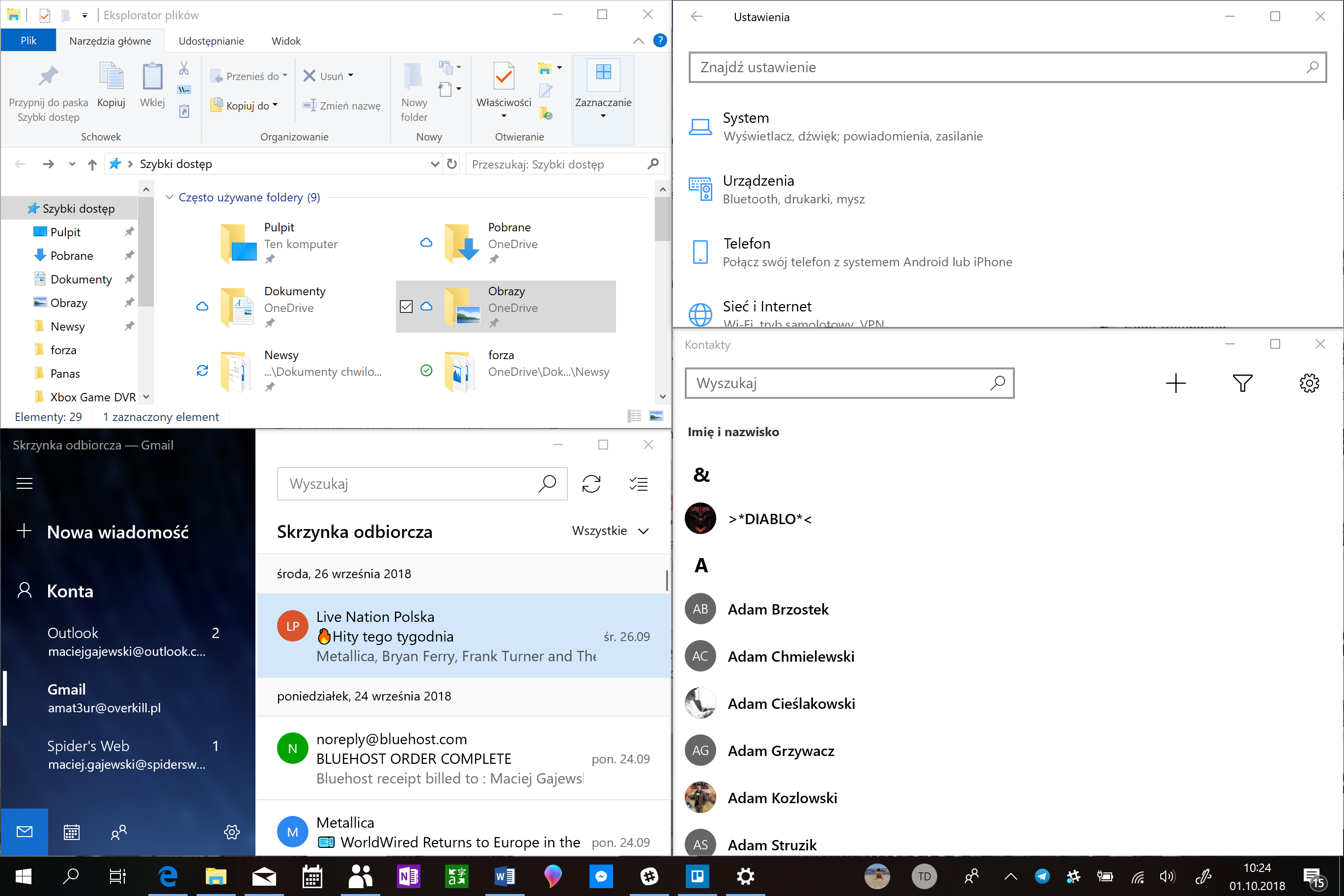This screenshot has width=1344, height=896.
Task: Open Task View on taskbar
Action: tap(118, 876)
